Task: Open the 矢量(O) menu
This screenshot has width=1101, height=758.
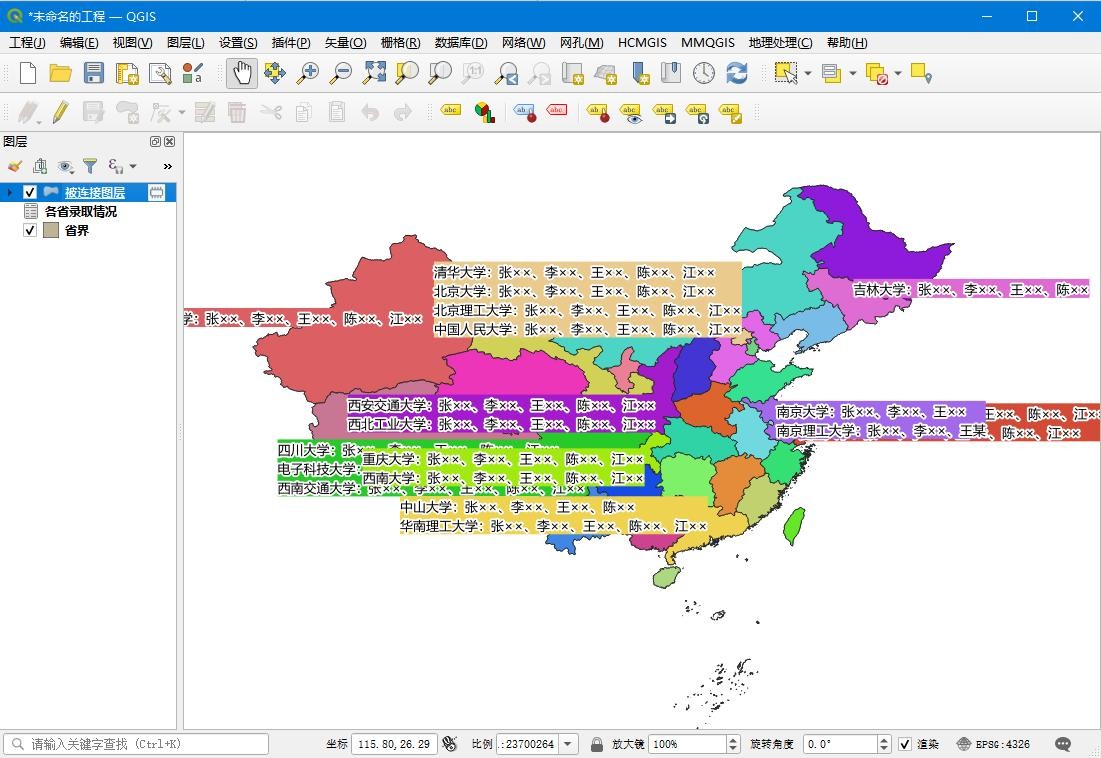Action: tap(345, 43)
